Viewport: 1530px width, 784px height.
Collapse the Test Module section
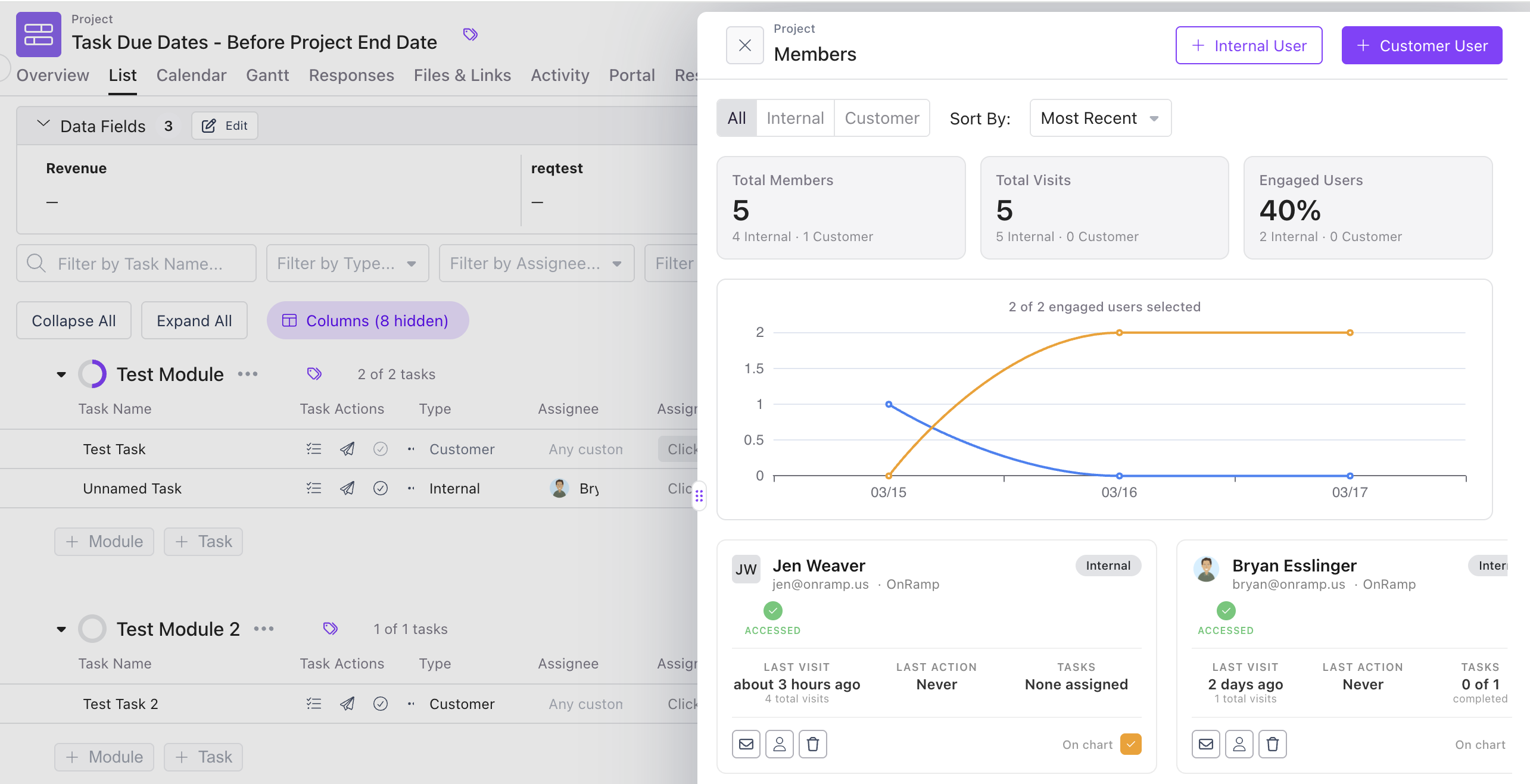61,374
